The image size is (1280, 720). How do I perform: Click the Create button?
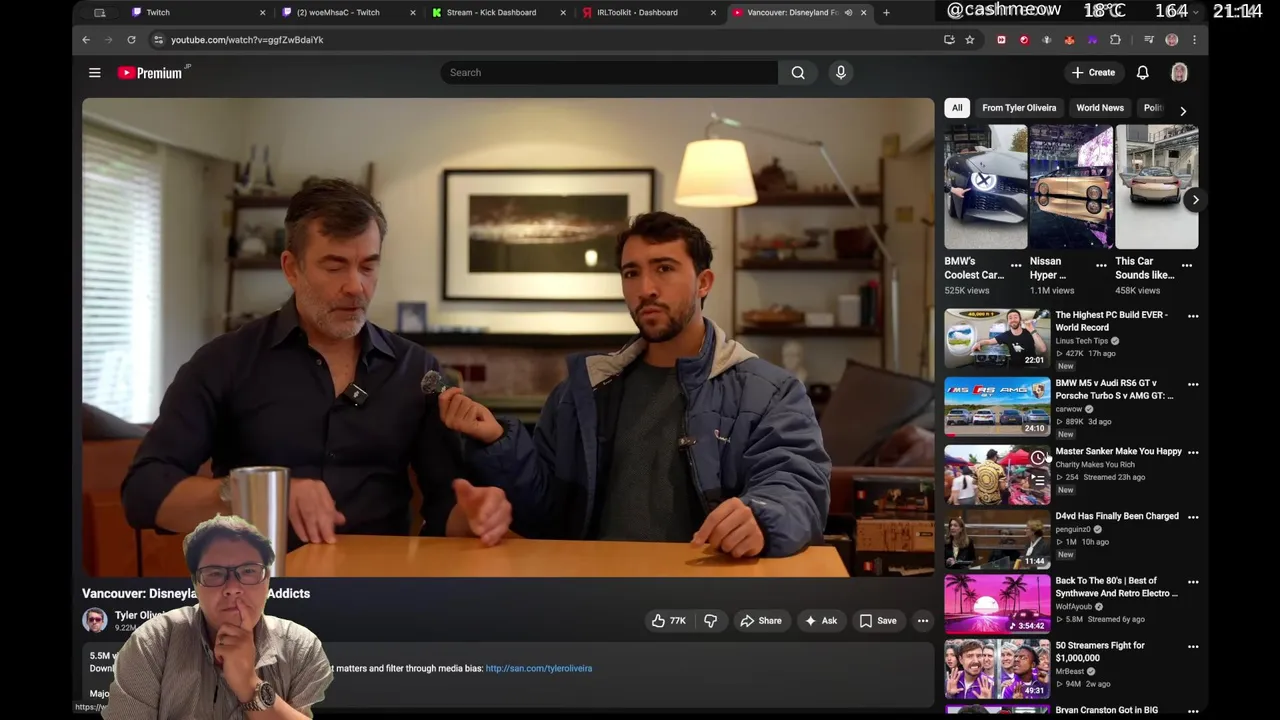tap(1093, 73)
